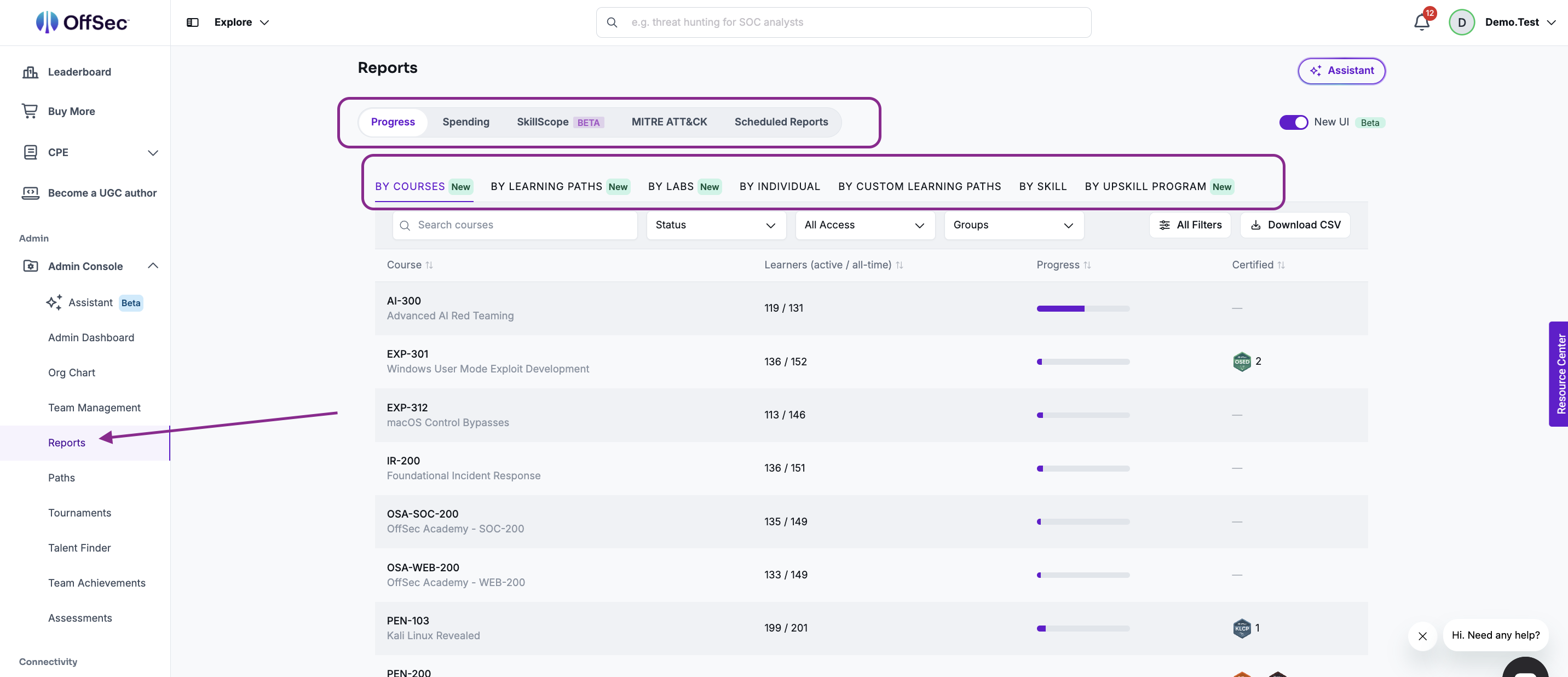Expand the CPE menu

coord(153,153)
